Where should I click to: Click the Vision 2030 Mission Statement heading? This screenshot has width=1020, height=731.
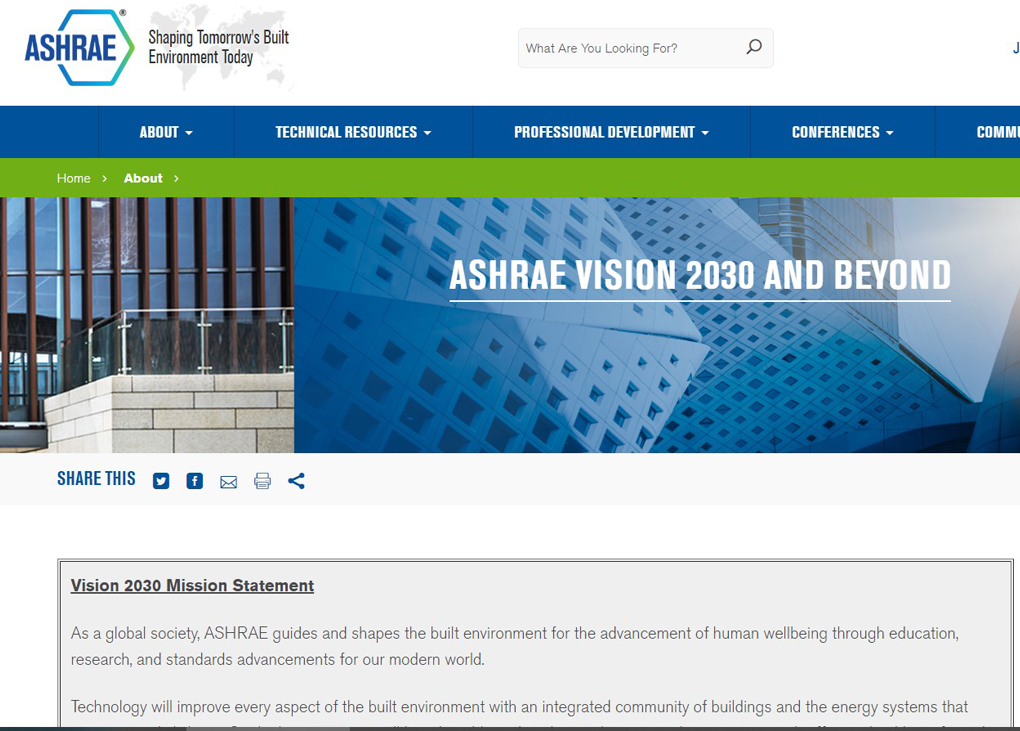pyautogui.click(x=193, y=585)
